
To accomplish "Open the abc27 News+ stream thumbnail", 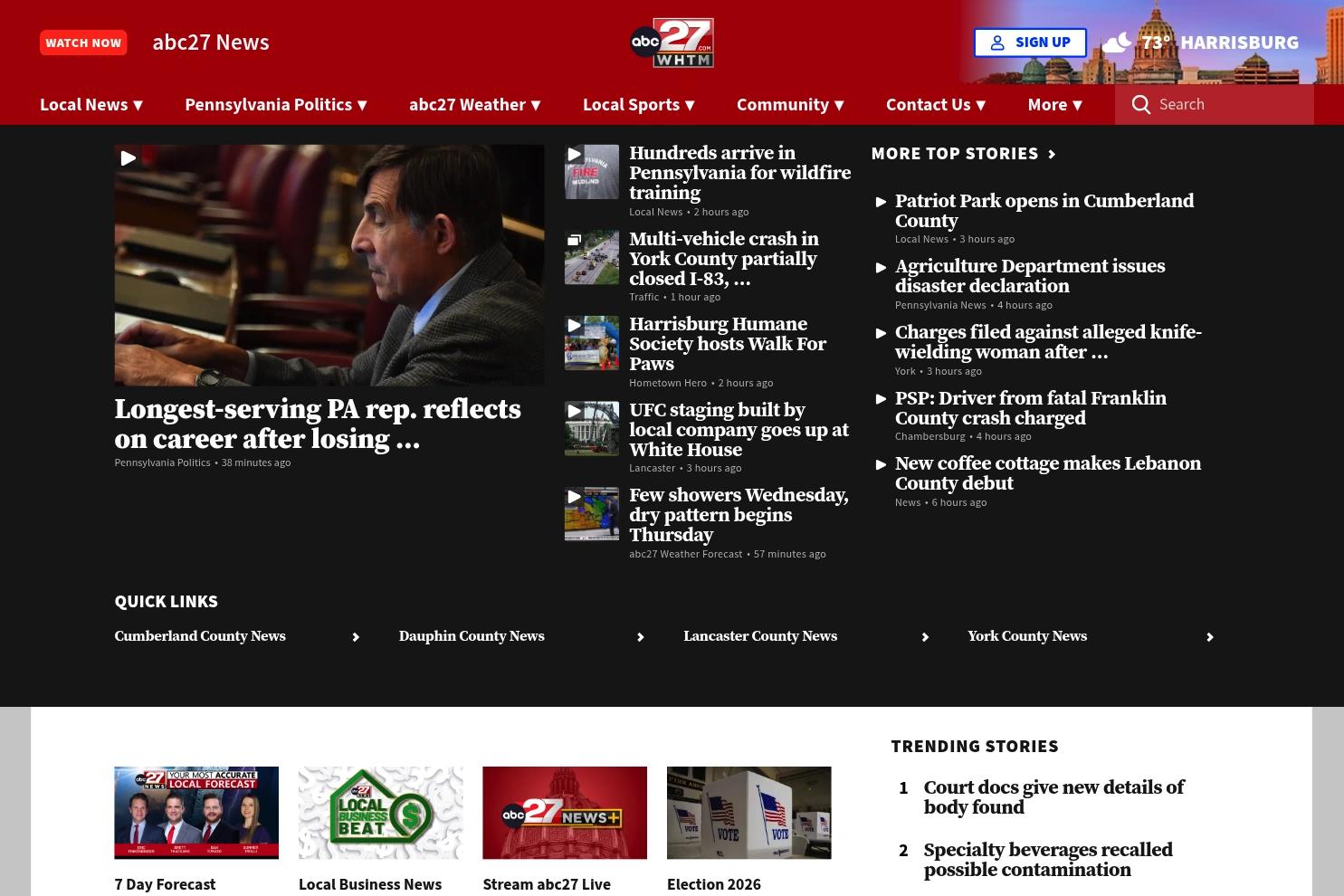I will tap(565, 813).
